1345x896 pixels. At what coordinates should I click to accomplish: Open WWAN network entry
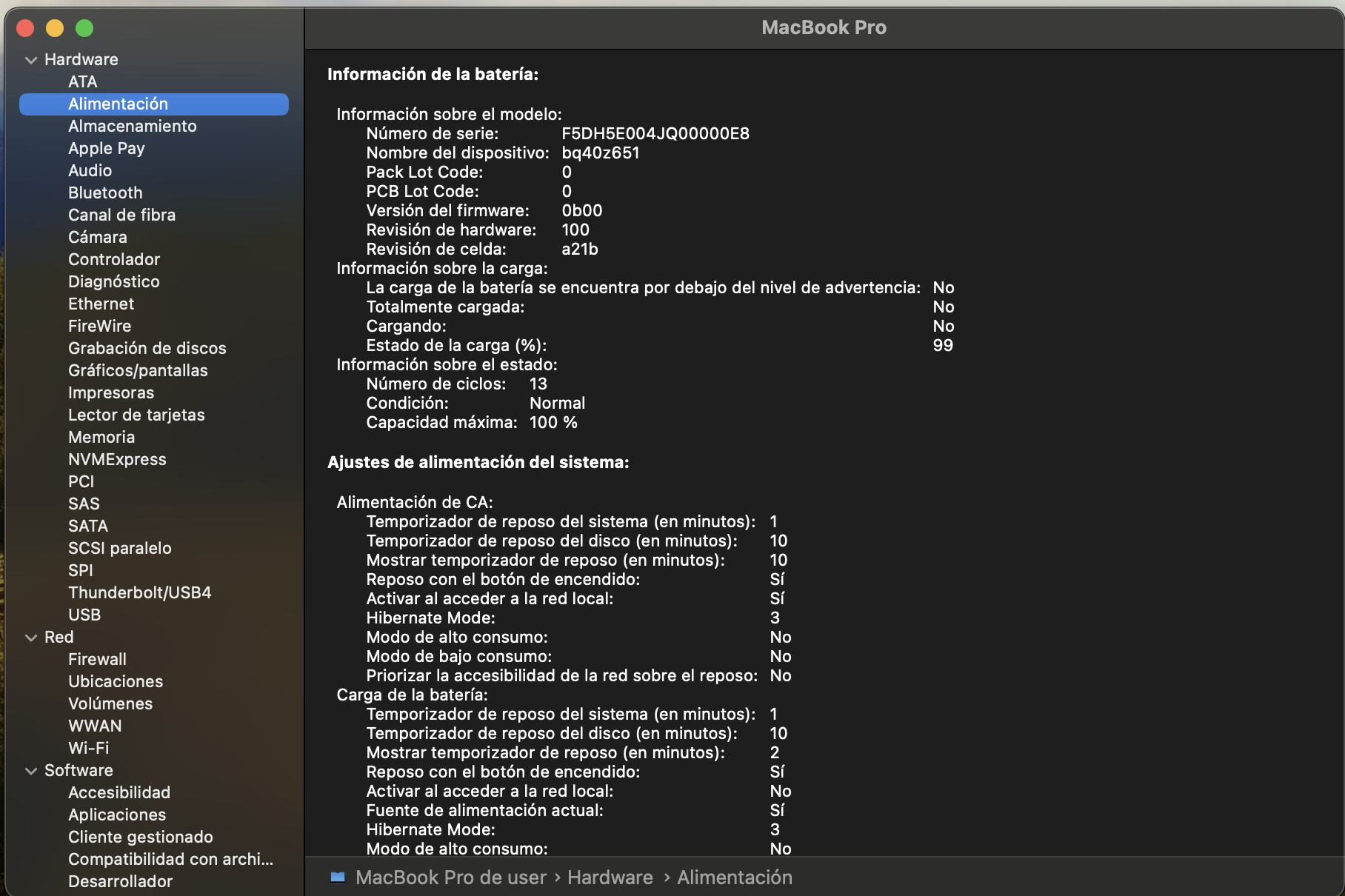[x=95, y=726]
